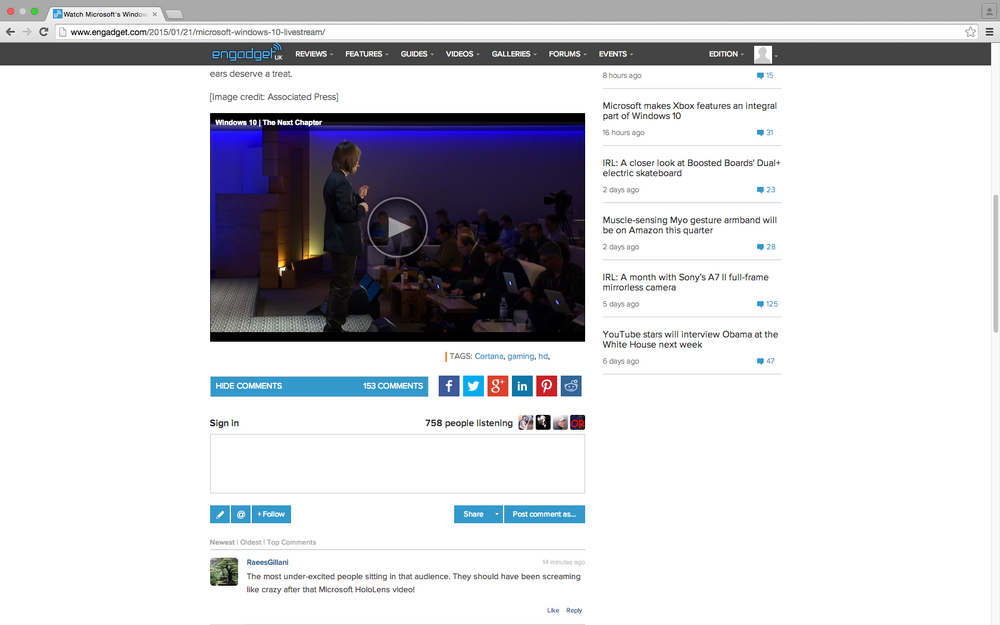Sort comments by Top Comments
Image resolution: width=1000 pixels, height=625 pixels.
coord(291,542)
